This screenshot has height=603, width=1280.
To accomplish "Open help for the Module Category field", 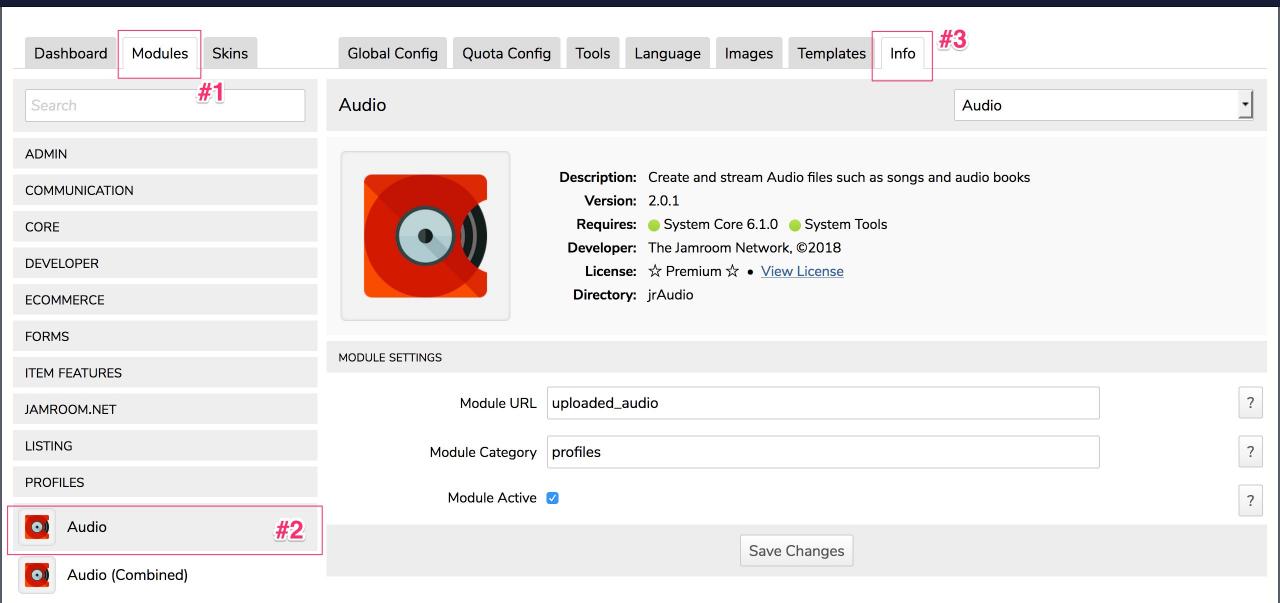I will tap(1249, 452).
